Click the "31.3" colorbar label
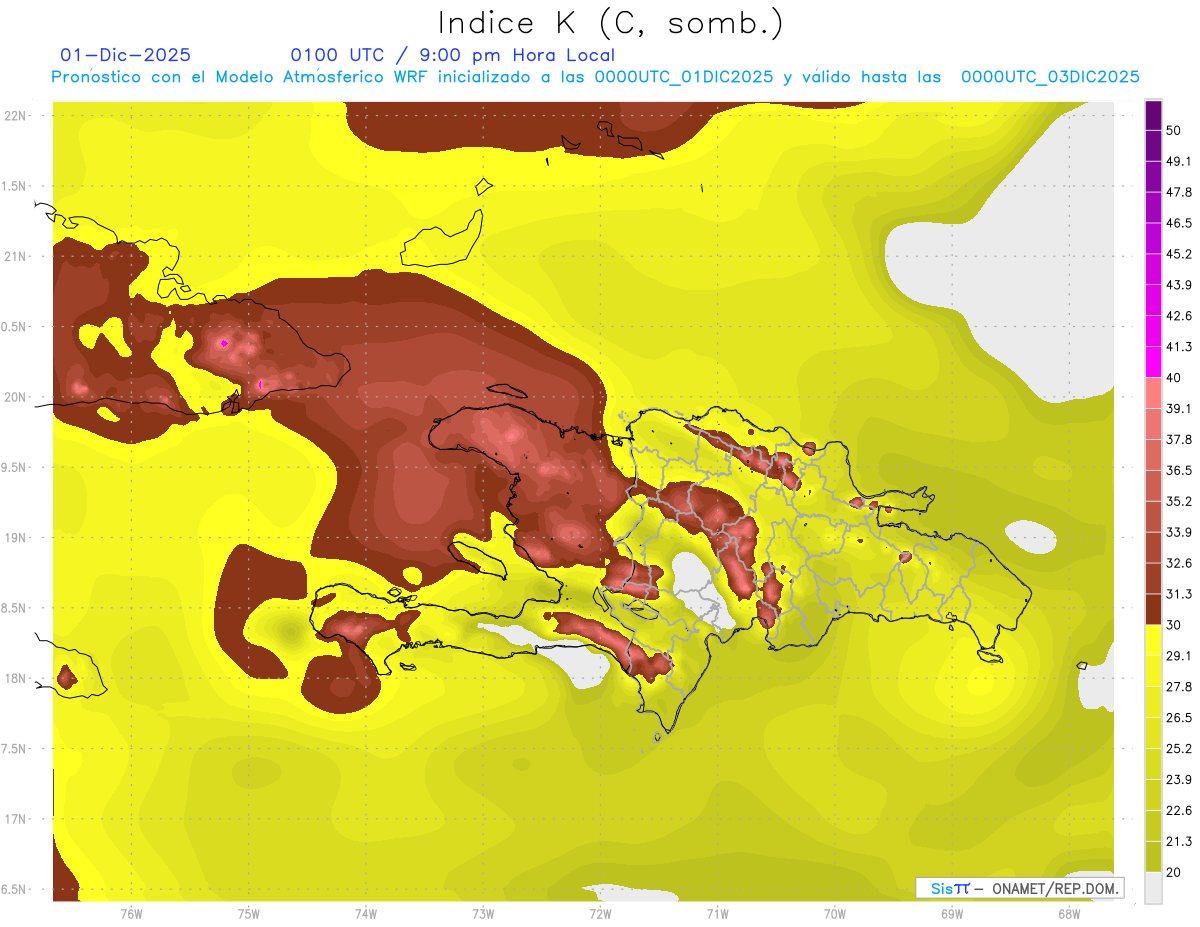The height and width of the screenshot is (927, 1200). (x=1179, y=594)
